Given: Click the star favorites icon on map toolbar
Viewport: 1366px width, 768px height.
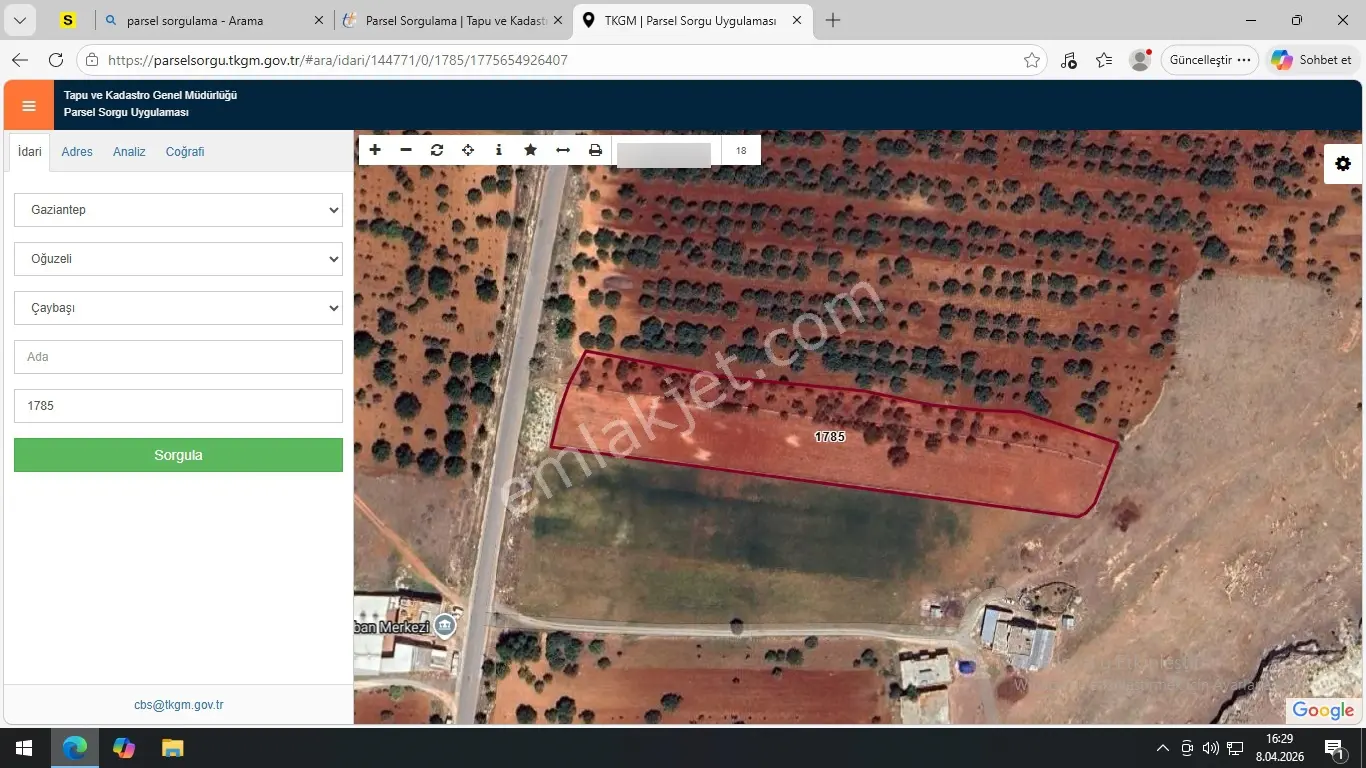Looking at the screenshot, I should click(x=531, y=150).
